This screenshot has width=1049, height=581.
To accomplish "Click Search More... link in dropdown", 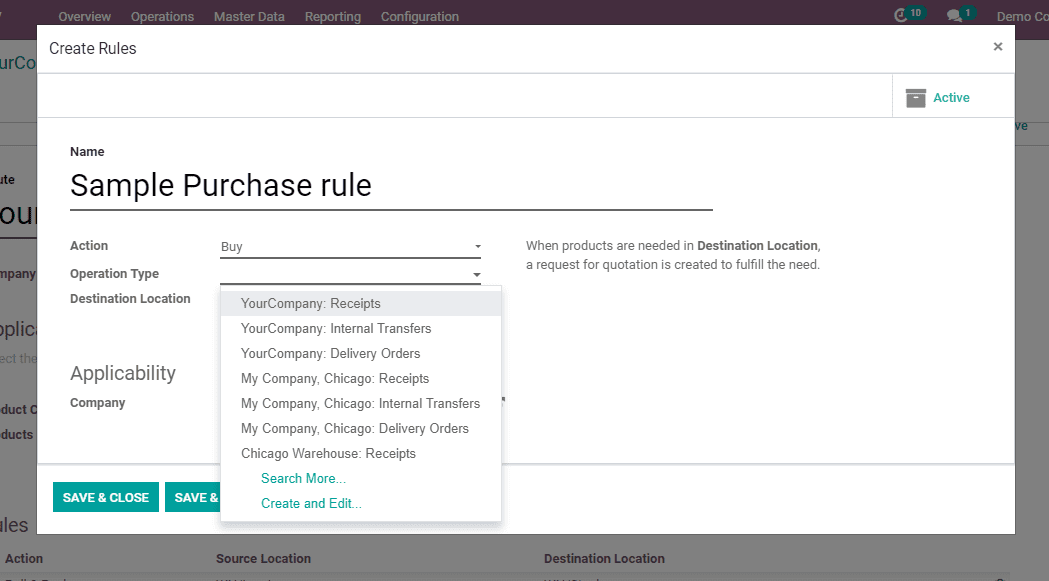I will (x=303, y=479).
